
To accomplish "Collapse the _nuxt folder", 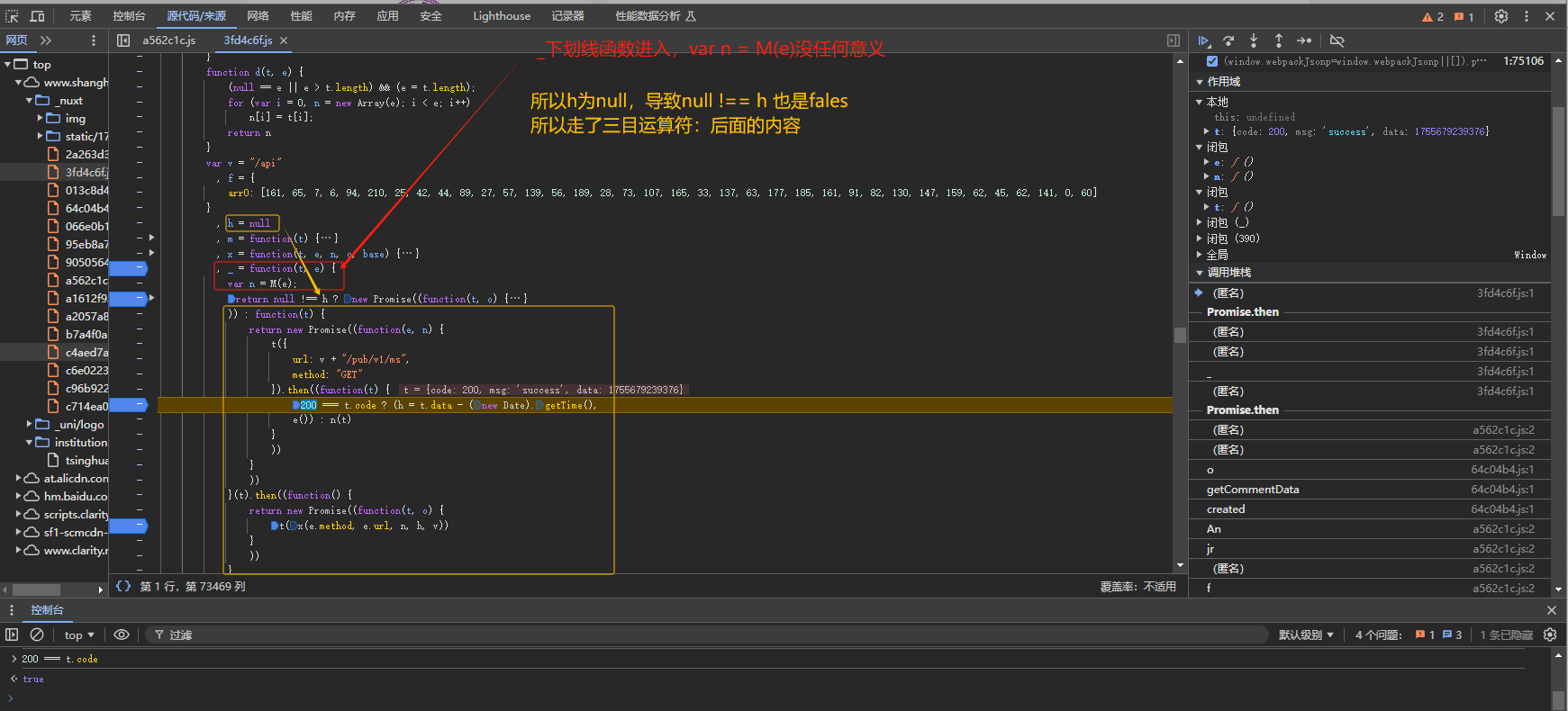I will (30, 101).
